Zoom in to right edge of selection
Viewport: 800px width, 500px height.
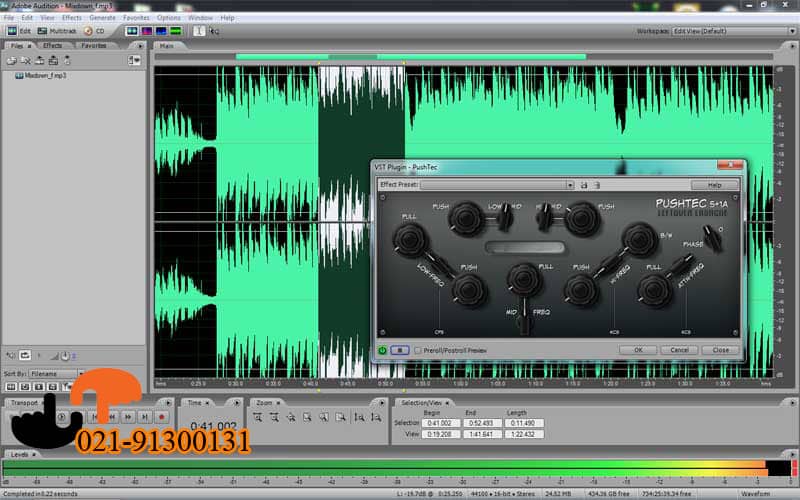pyautogui.click(x=340, y=417)
